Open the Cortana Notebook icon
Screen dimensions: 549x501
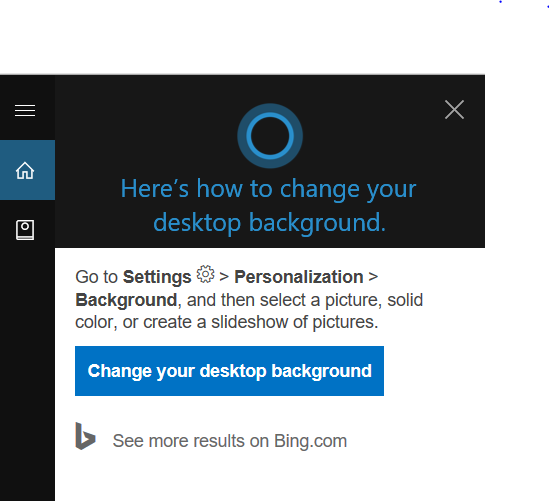click(x=25, y=230)
